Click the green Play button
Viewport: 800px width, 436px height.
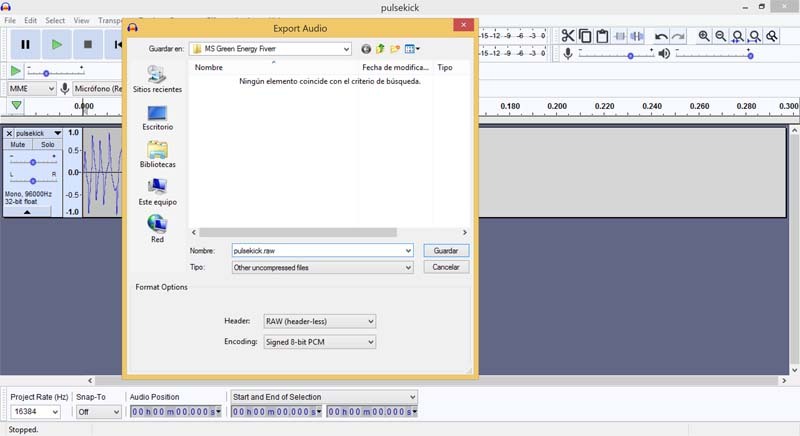tap(57, 44)
